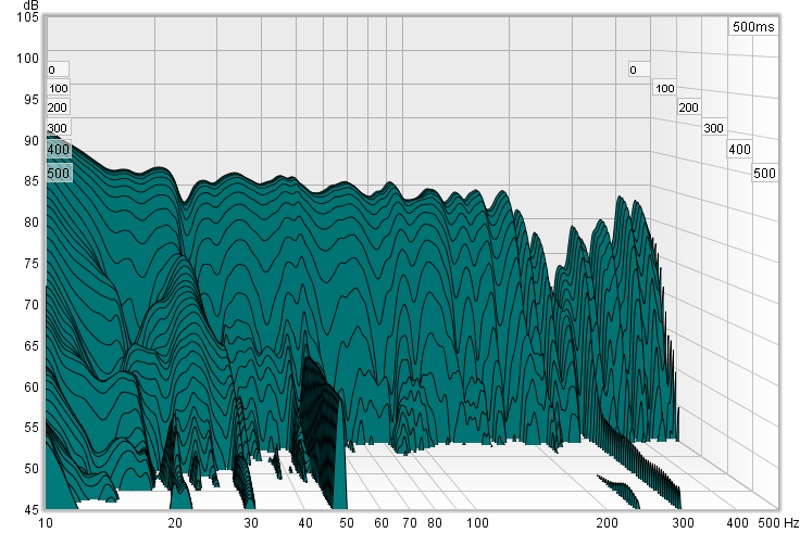Select the 45 dB axis value
The width and height of the screenshot is (800, 533).
pyautogui.click(x=31, y=509)
